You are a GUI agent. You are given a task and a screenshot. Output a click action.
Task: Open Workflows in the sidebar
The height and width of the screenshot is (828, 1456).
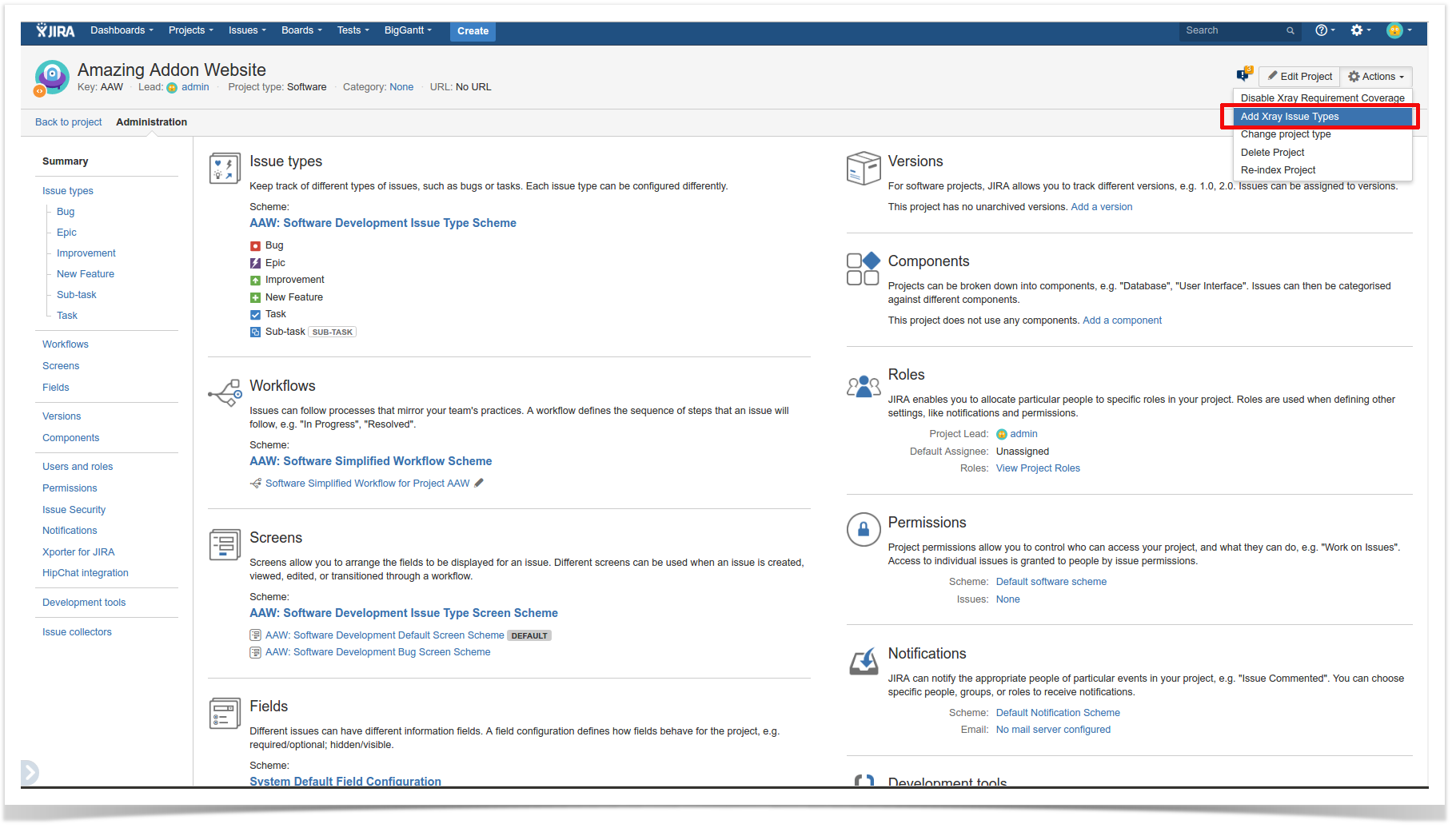pyautogui.click(x=66, y=344)
